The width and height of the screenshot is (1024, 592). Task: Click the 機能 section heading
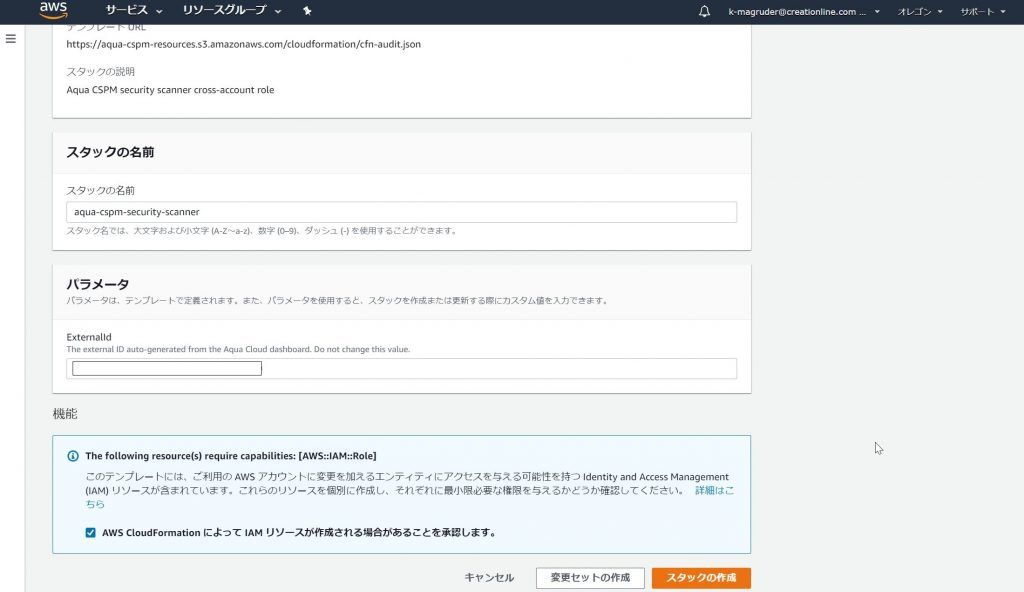point(65,414)
